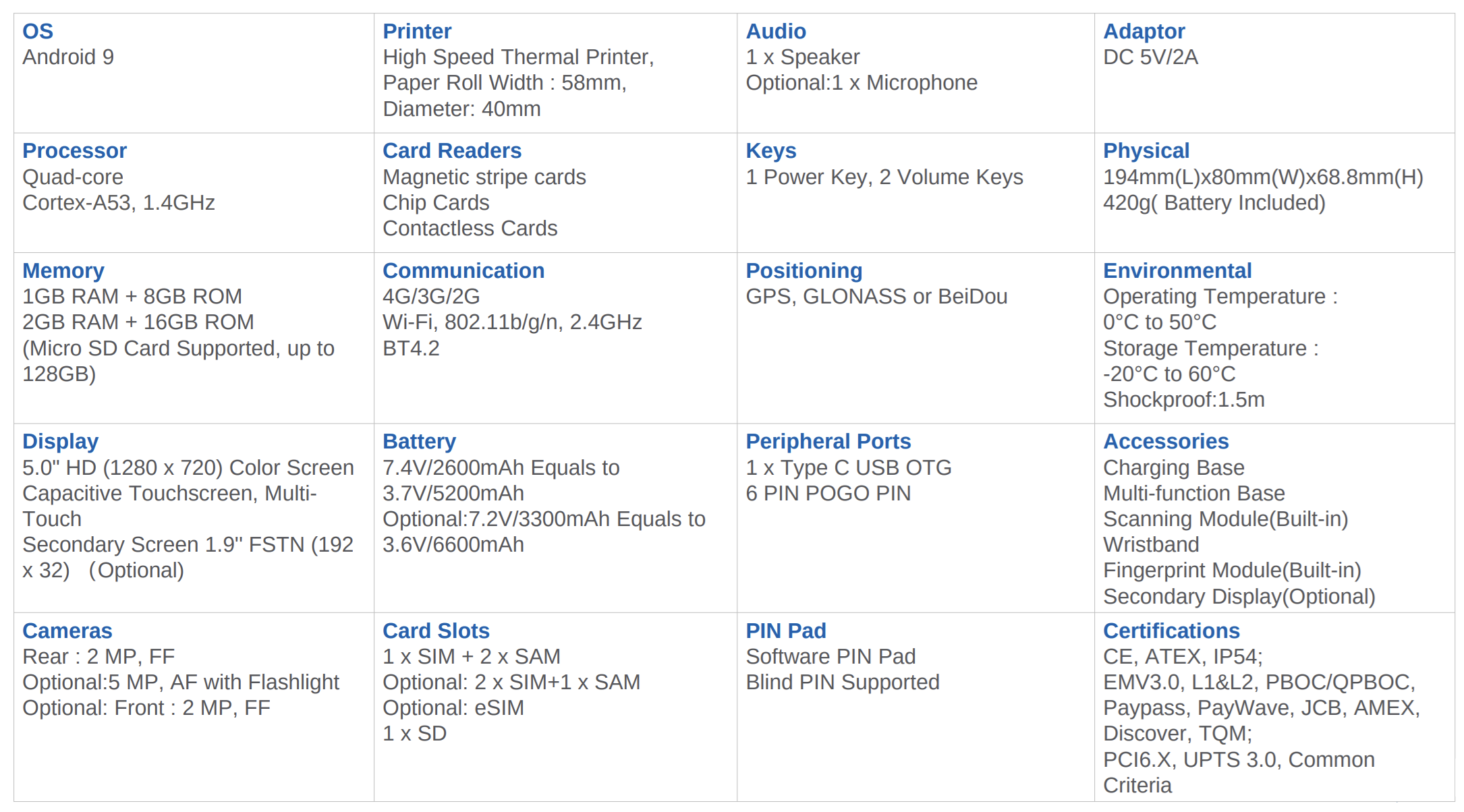1464x812 pixels.
Task: Click the Display section heading
Action: (60, 441)
